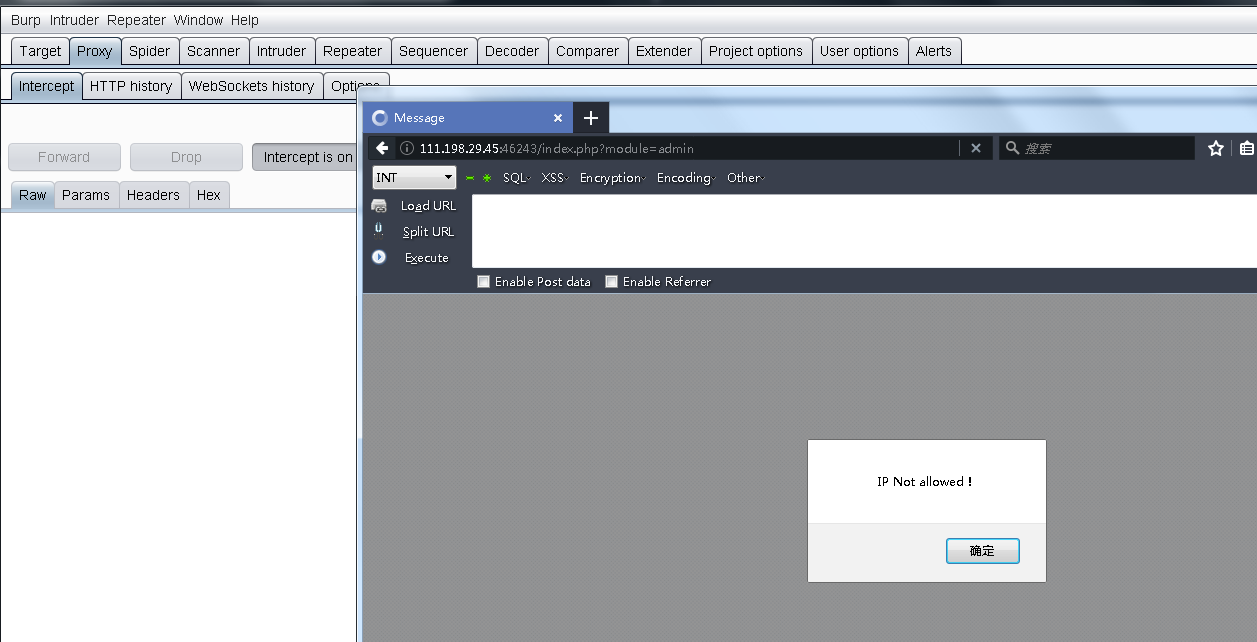Expand the Encoding menu in HackBar
The image size is (1257, 642).
[x=686, y=178]
